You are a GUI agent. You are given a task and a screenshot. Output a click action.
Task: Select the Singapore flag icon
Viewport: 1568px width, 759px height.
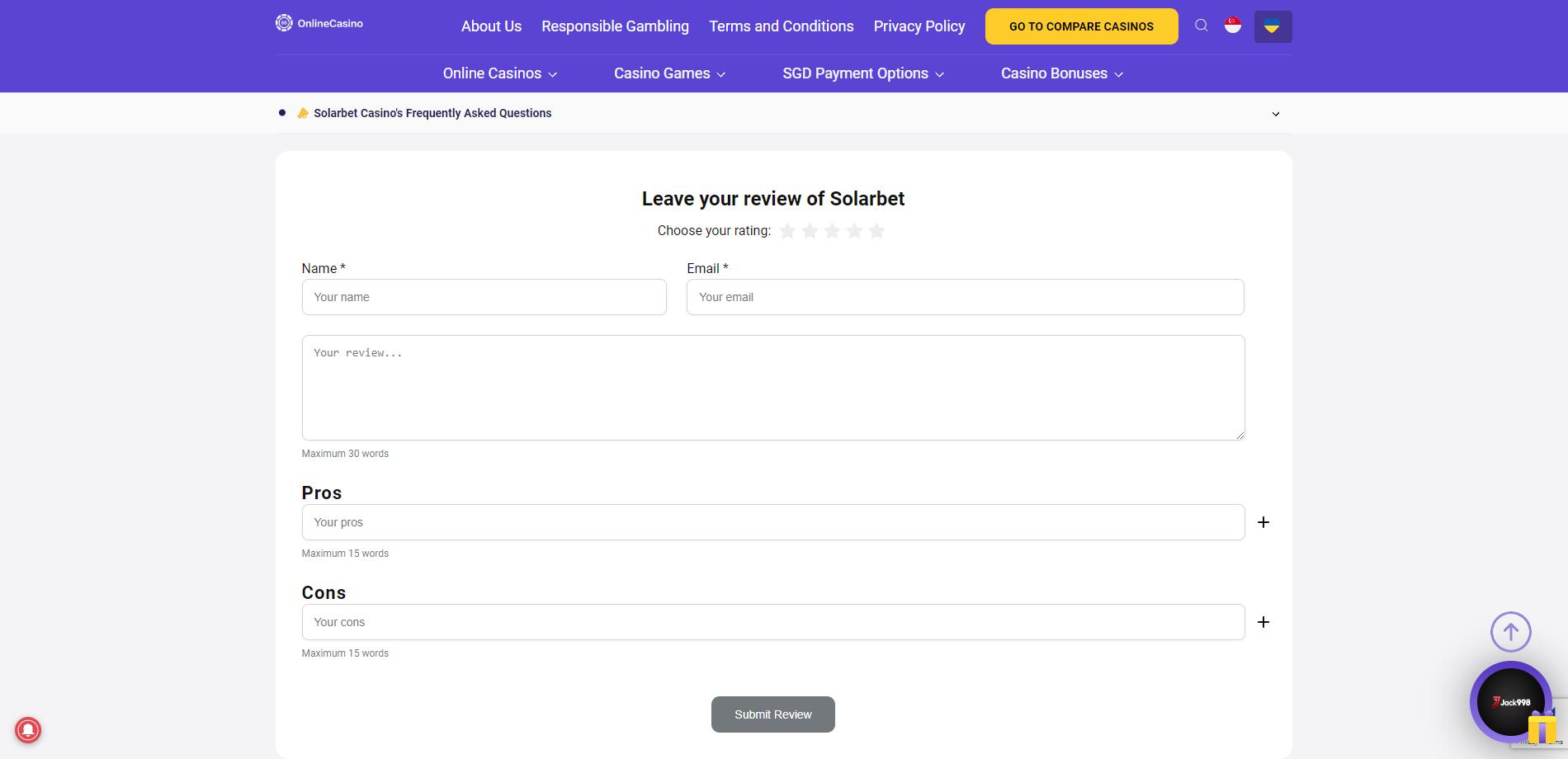(x=1233, y=26)
